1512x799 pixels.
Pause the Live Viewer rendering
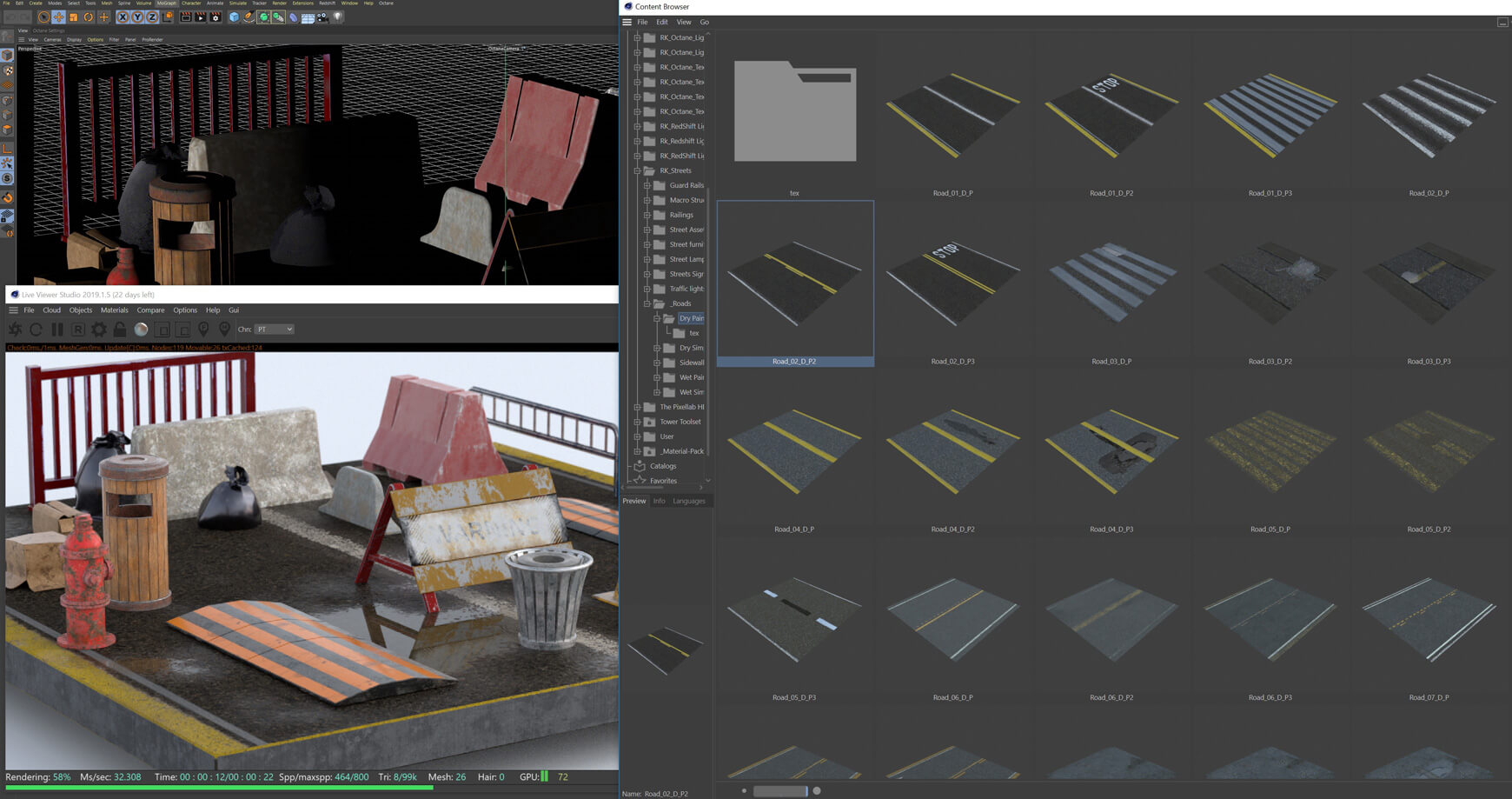point(57,330)
